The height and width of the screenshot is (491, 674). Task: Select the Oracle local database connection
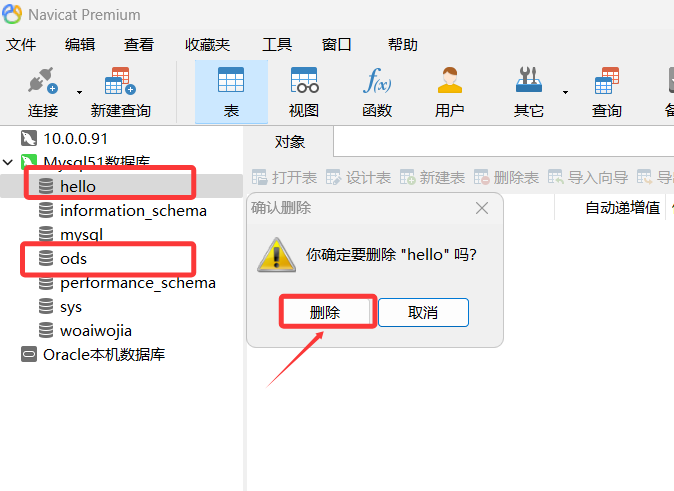pos(93,355)
